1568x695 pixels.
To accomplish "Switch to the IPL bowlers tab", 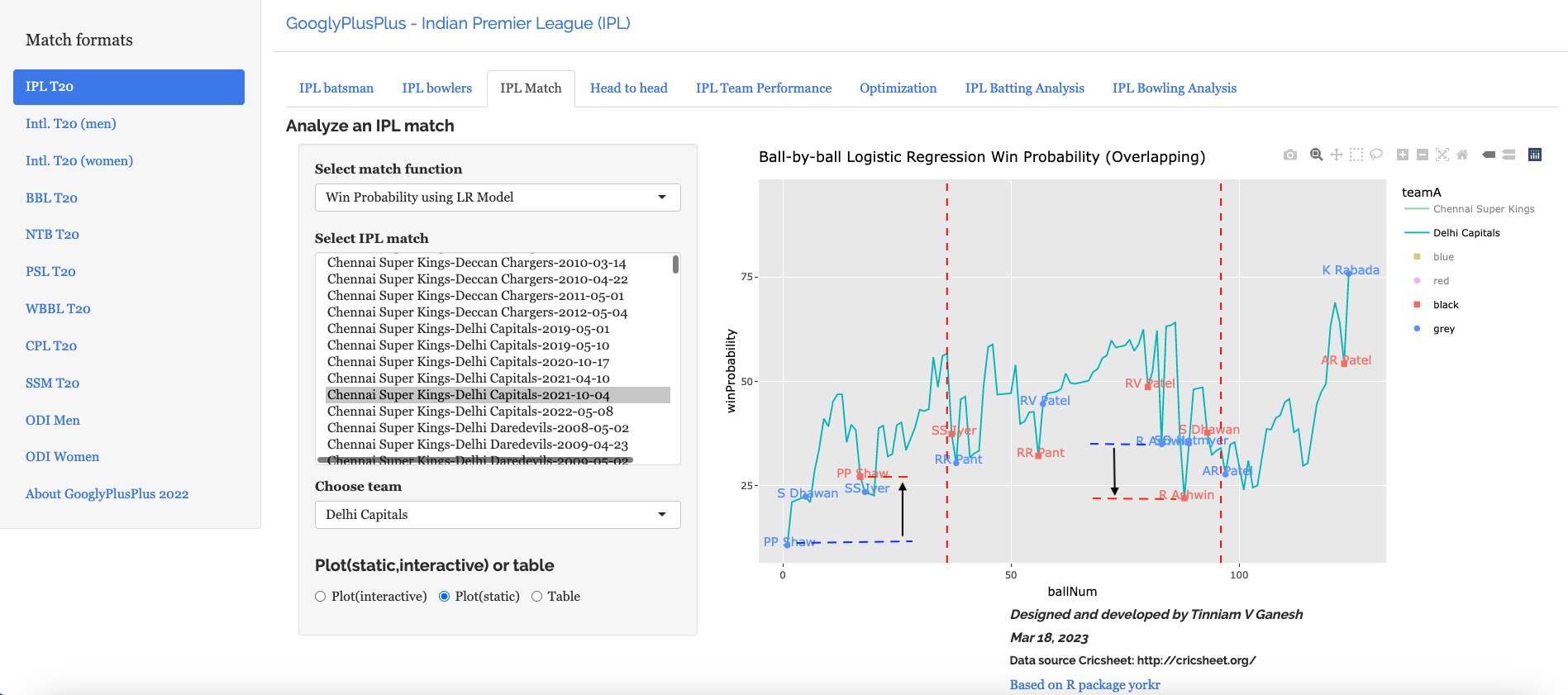I will tap(436, 88).
